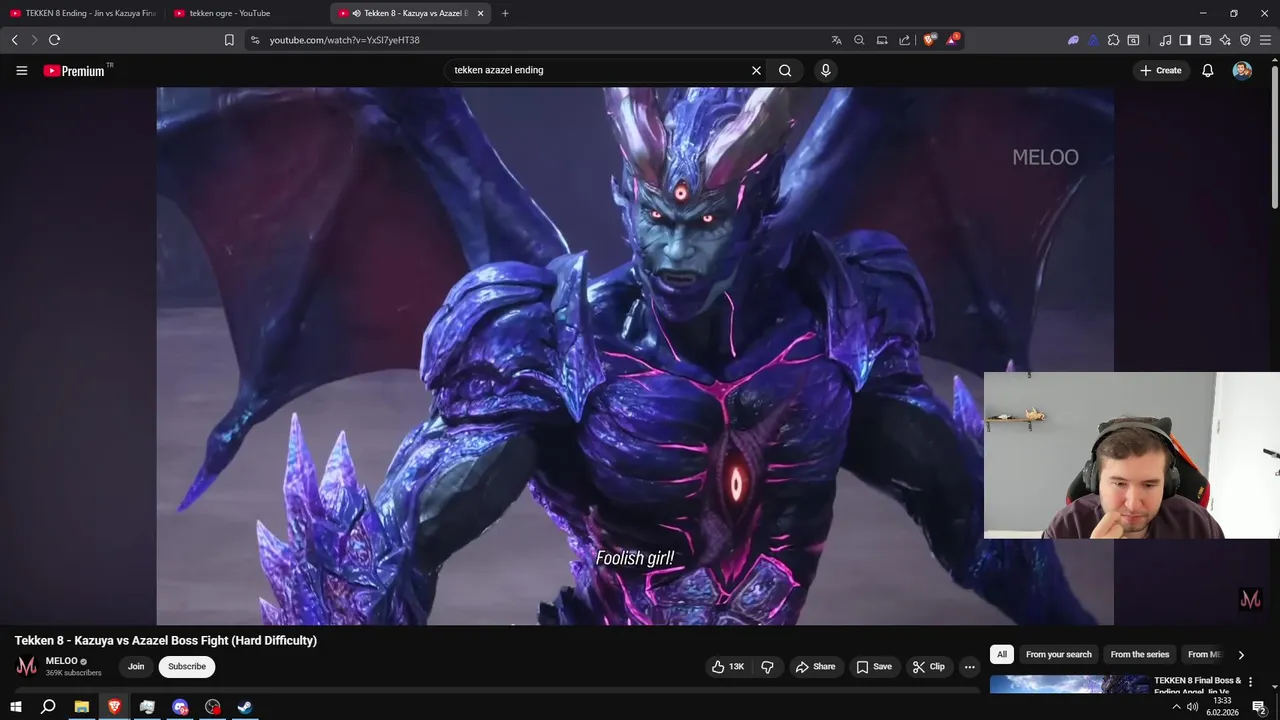Open the browser main menu
Screen dimensions: 1280x720
point(1265,40)
